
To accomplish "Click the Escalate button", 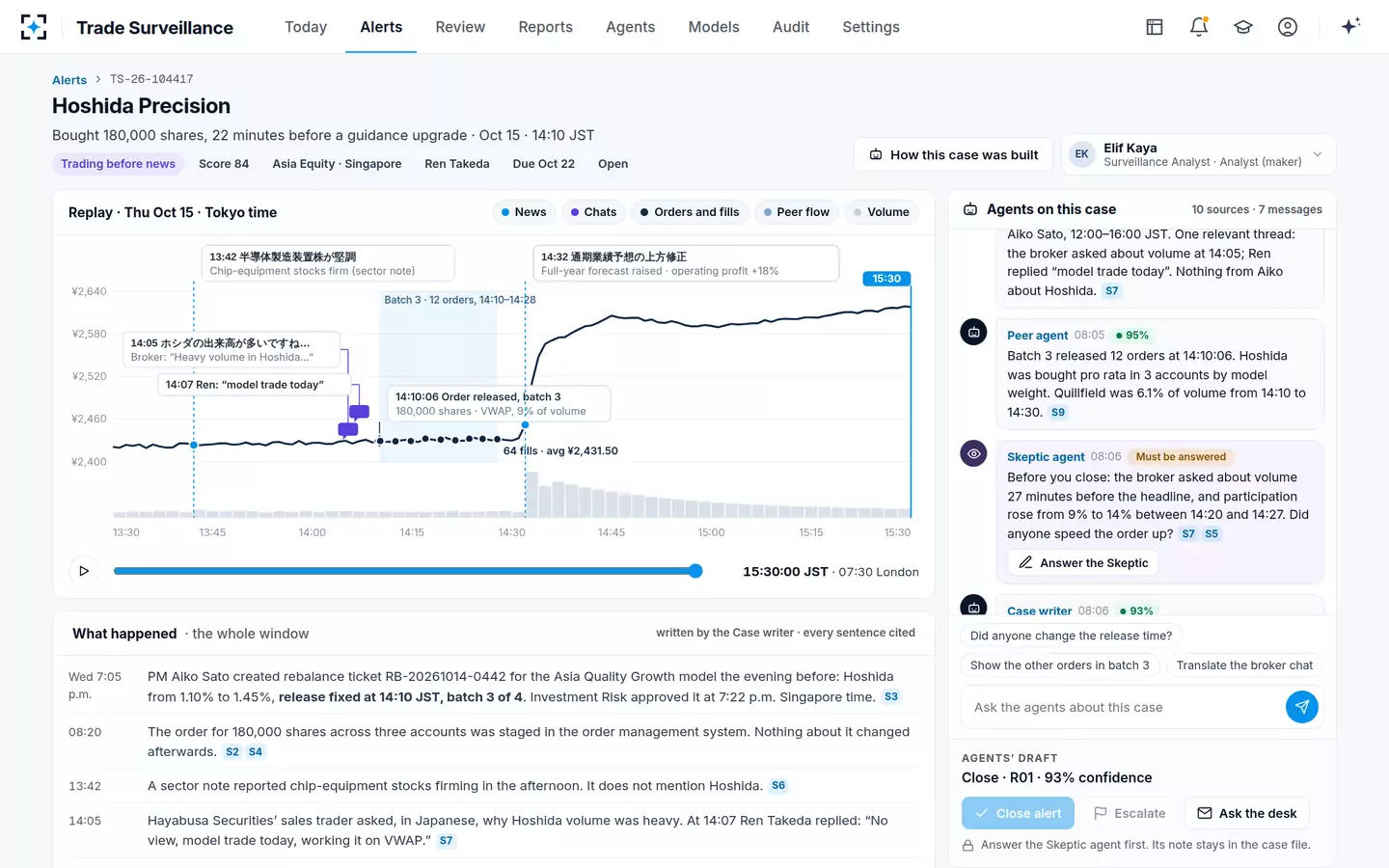I will (1130, 813).
